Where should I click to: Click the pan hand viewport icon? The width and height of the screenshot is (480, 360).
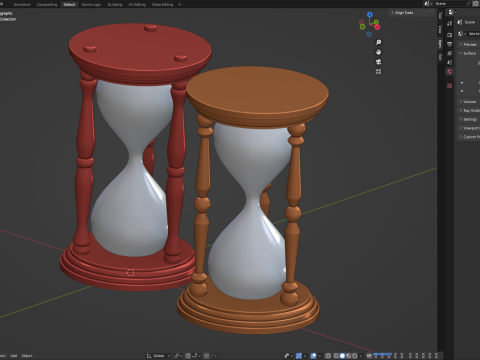point(378,52)
